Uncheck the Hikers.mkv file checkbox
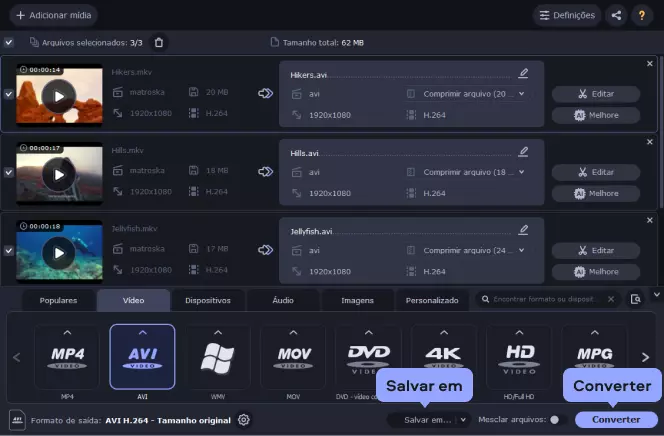This screenshot has height=436, width=664. (x=8, y=94)
